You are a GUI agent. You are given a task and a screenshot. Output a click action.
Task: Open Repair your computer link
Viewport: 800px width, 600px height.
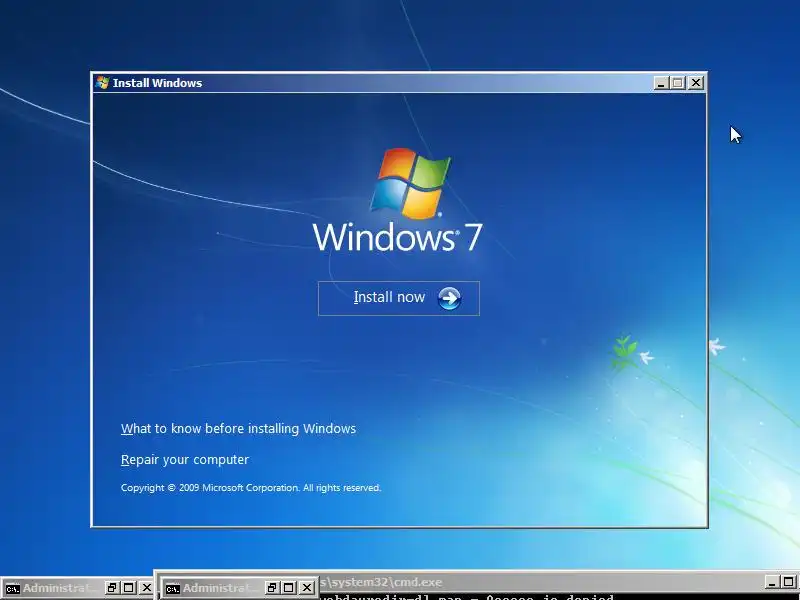coord(185,460)
